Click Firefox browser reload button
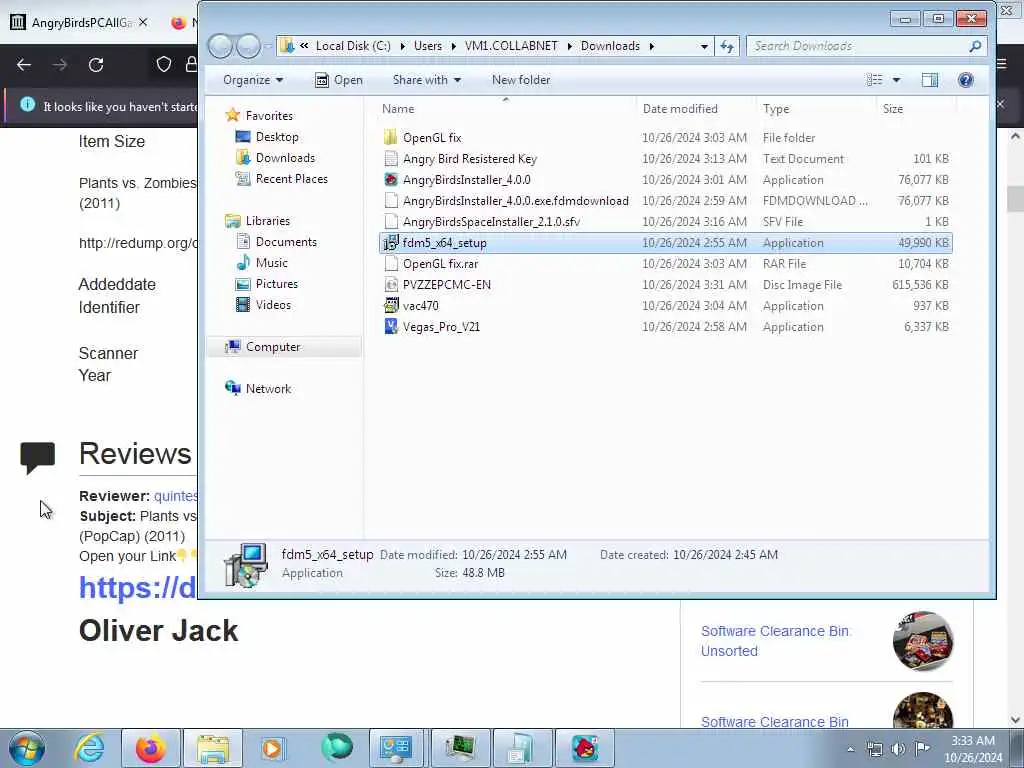This screenshot has width=1024, height=768. [x=96, y=65]
